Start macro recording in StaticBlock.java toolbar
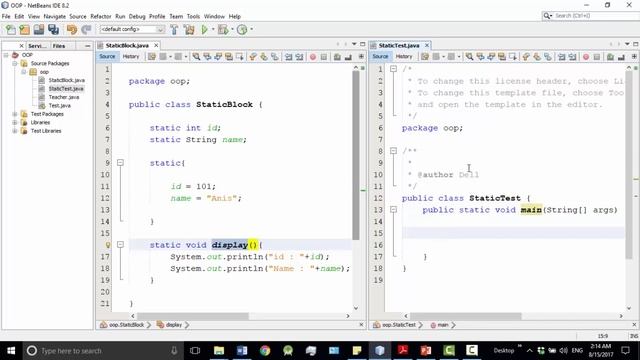Screen dimensions: 640x360 [313, 57]
